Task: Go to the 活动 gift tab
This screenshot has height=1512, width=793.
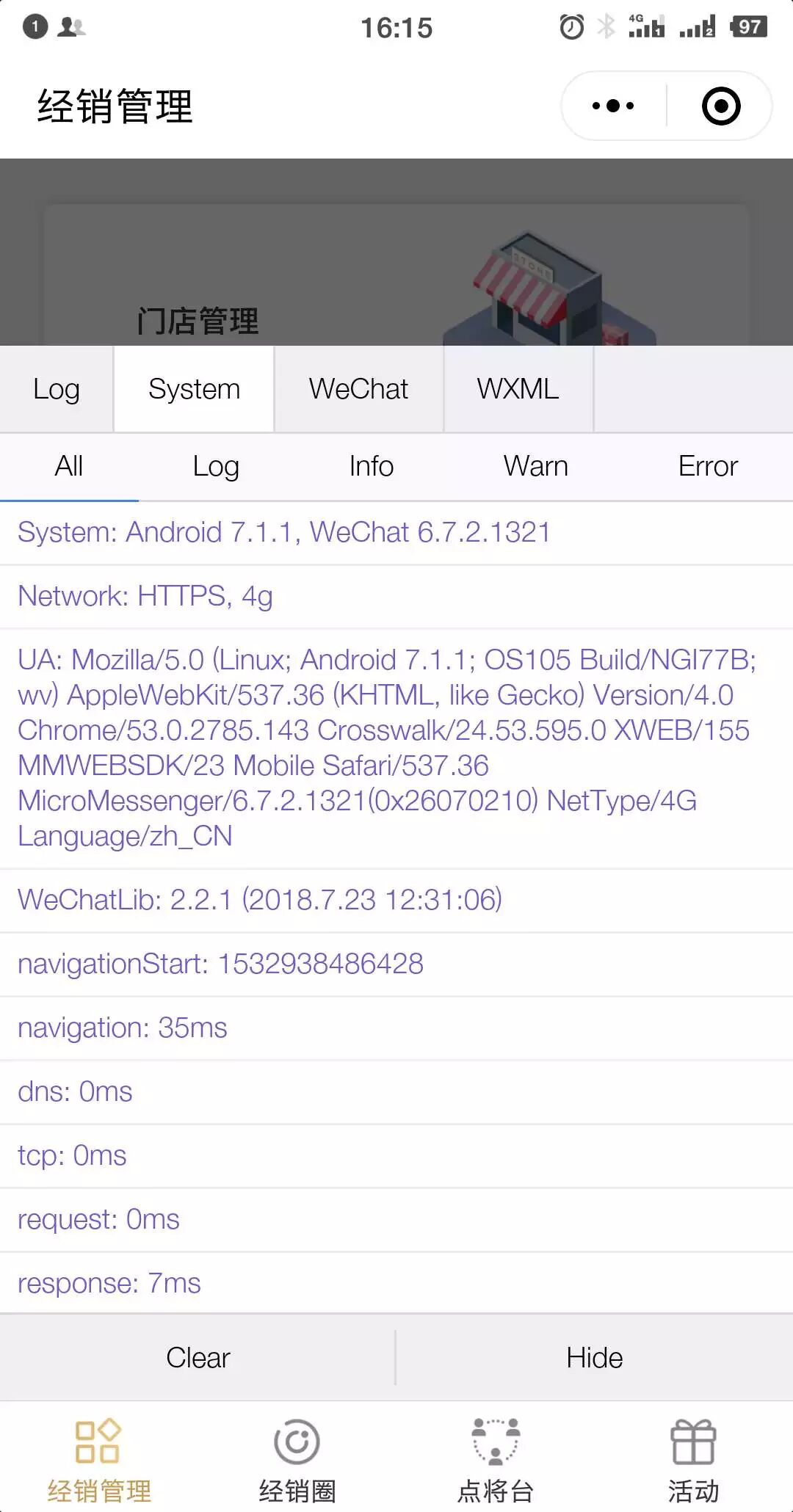Action: tap(693, 1459)
